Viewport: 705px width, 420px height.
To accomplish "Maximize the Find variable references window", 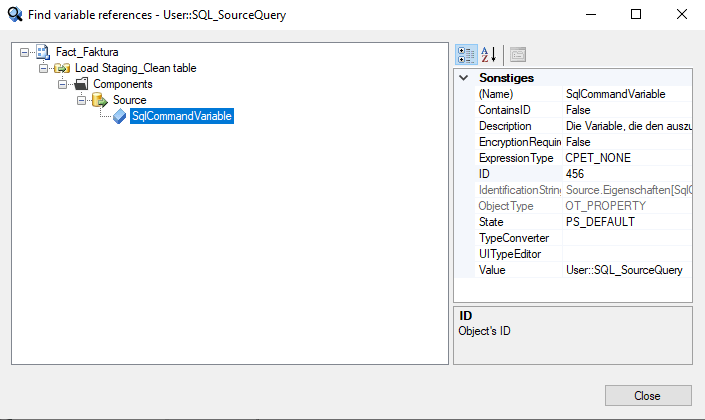I will [x=636, y=15].
